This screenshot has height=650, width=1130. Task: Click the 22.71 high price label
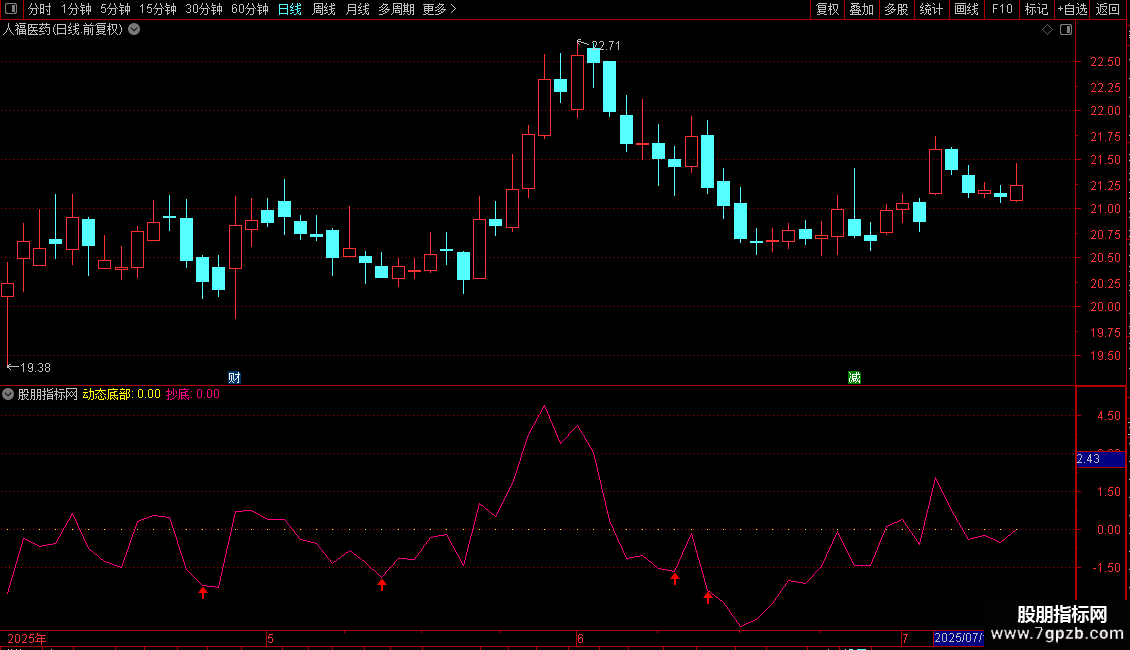pos(605,45)
